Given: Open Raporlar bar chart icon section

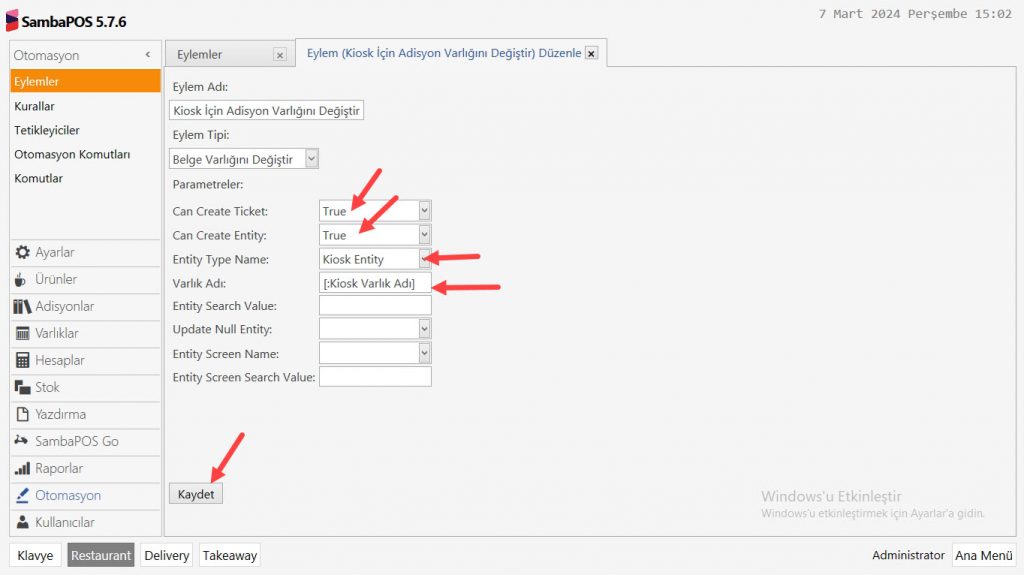Looking at the screenshot, I should (23, 469).
